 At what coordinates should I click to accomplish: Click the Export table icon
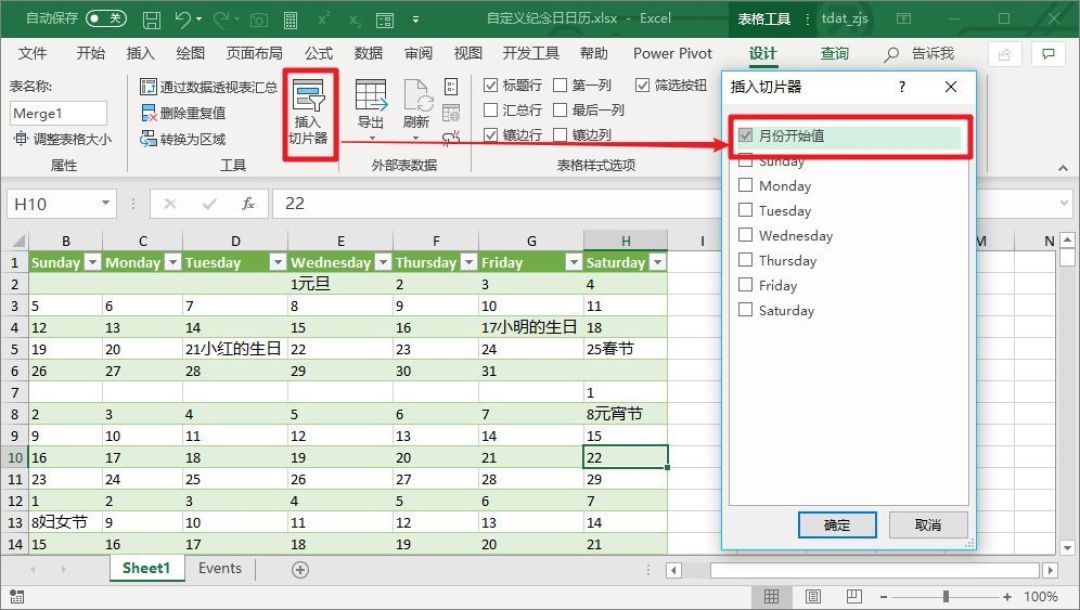[x=371, y=110]
